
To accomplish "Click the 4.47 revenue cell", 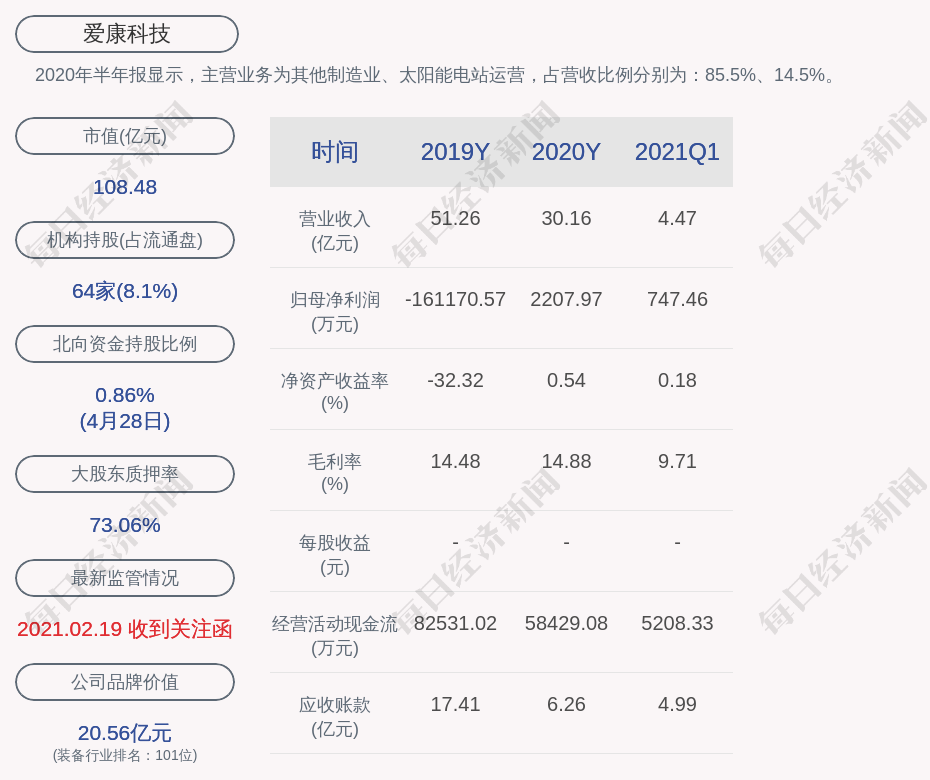I will pos(677,218).
